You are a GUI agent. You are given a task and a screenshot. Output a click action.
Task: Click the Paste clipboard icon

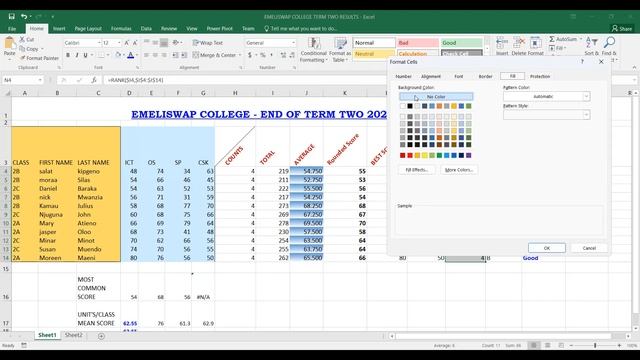tap(9, 43)
